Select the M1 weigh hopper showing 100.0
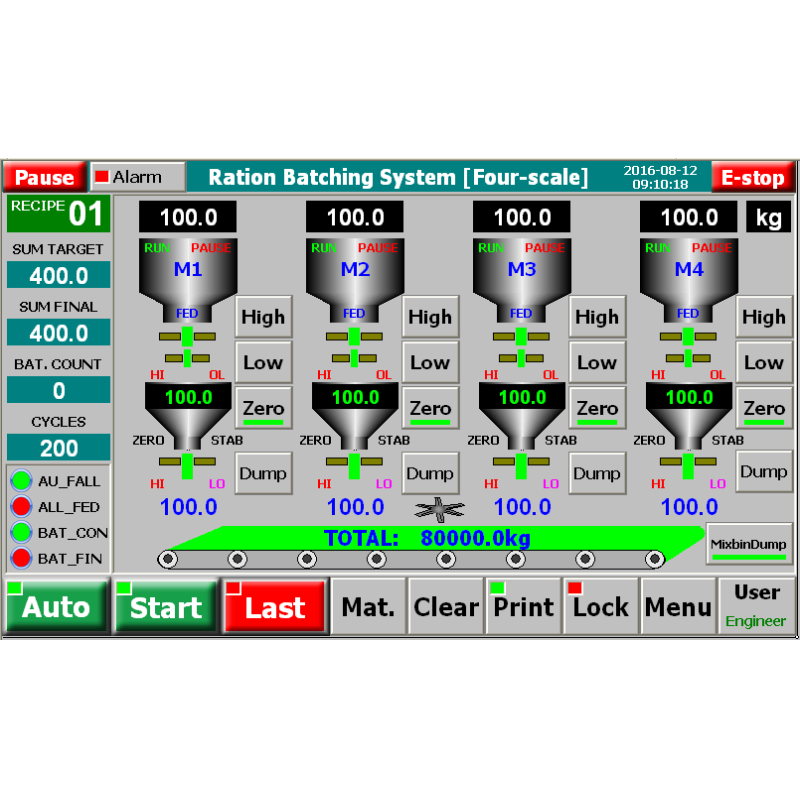The image size is (800, 800). [x=188, y=415]
